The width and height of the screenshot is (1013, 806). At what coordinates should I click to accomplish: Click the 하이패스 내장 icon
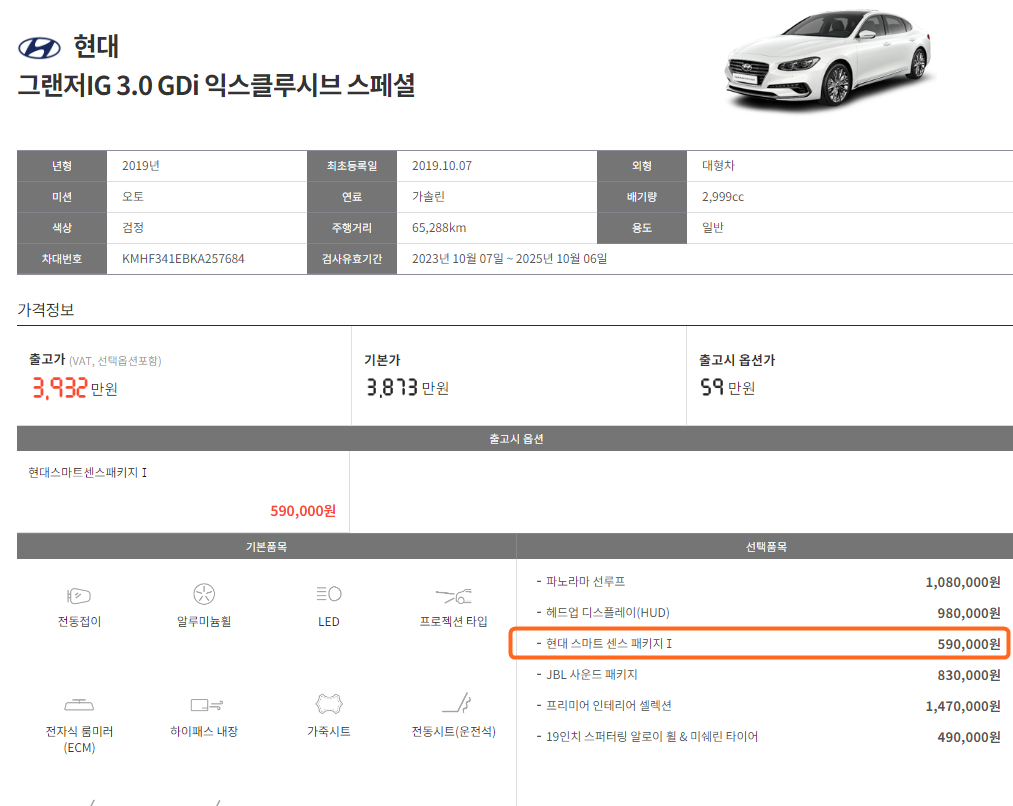207,704
